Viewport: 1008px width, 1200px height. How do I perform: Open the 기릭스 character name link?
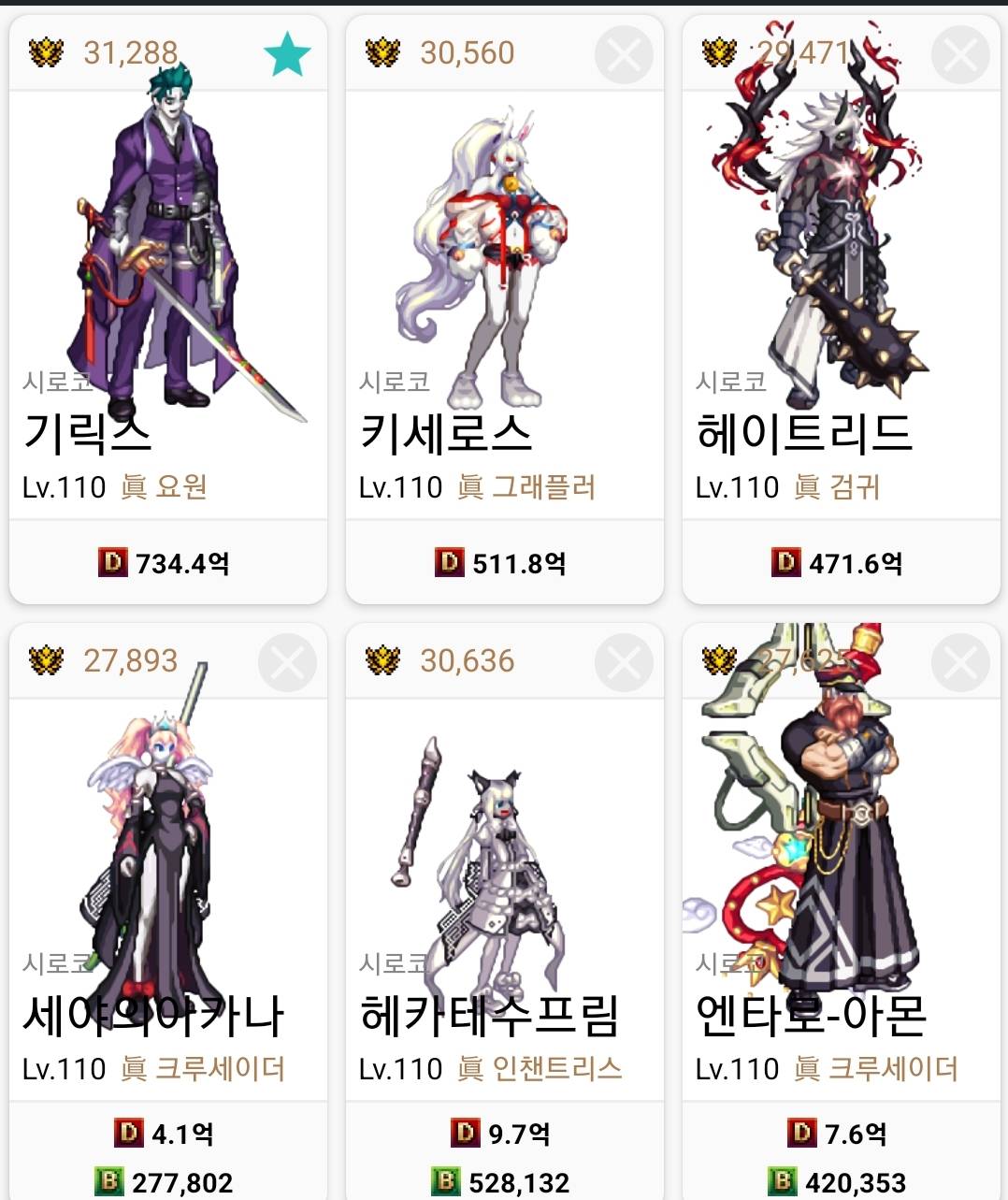click(87, 432)
